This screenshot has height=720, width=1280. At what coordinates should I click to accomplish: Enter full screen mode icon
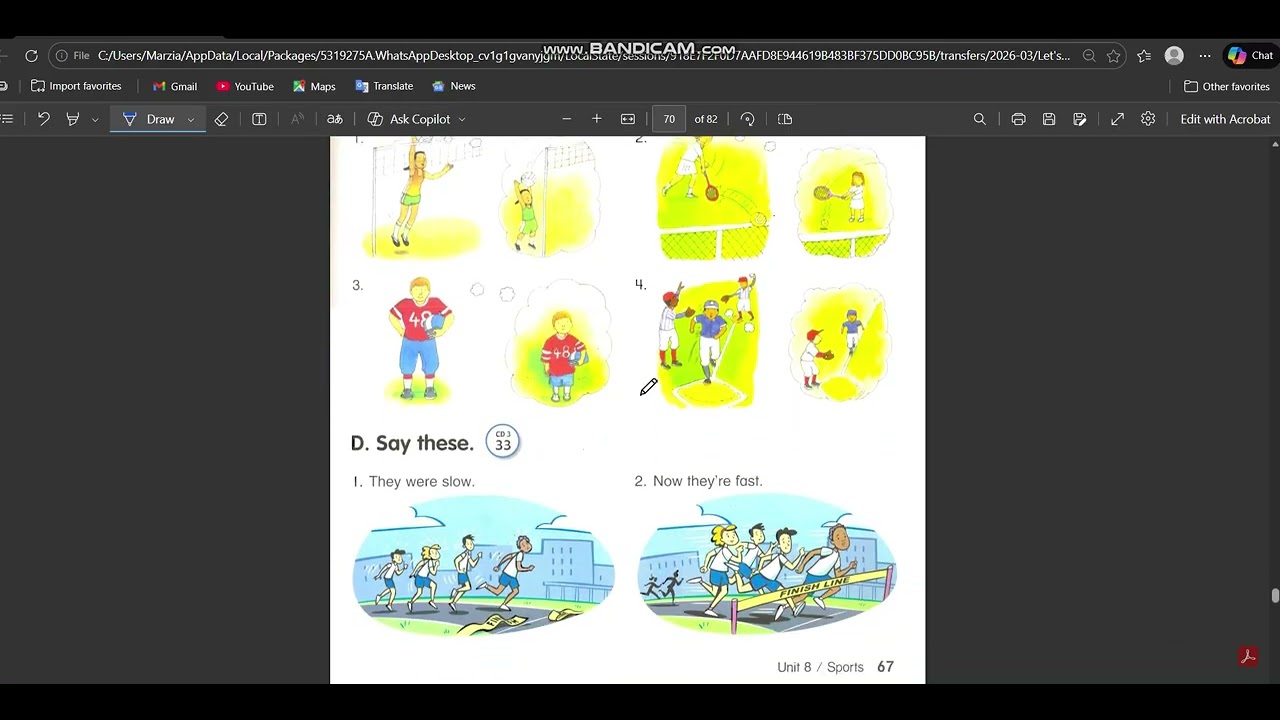pos(1117,119)
